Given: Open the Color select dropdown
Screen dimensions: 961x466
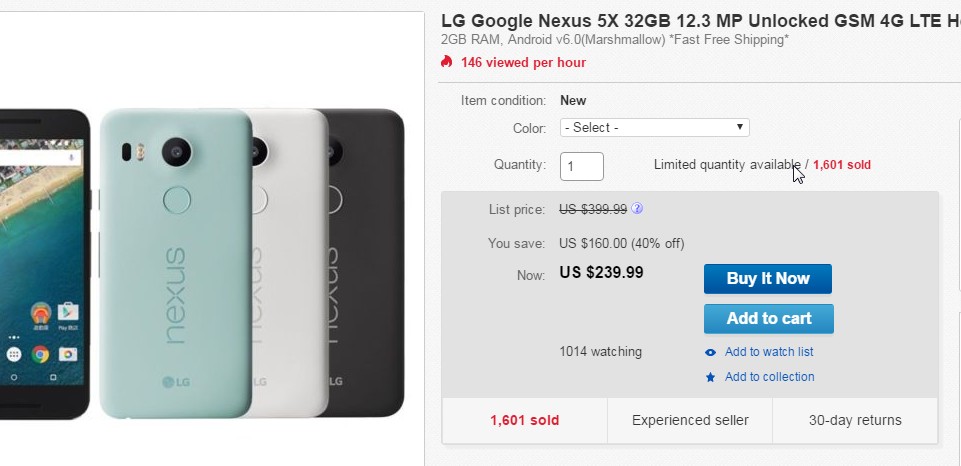Looking at the screenshot, I should [655, 128].
